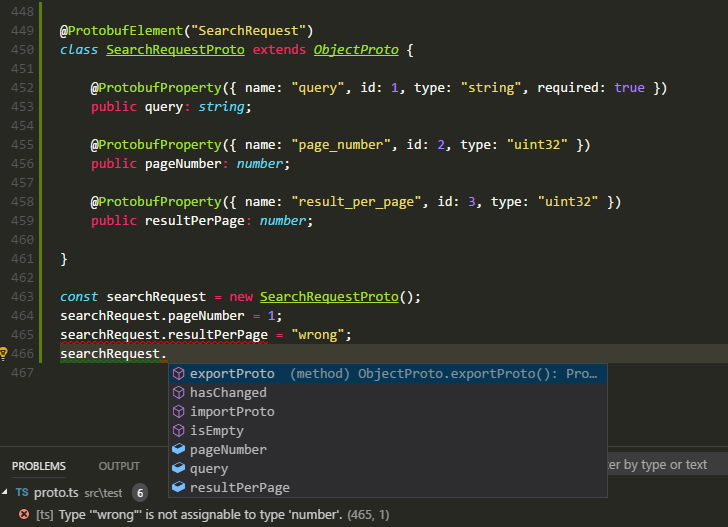
Task: Click the lightbulb quick-fix icon on line 466
Action: (3, 353)
